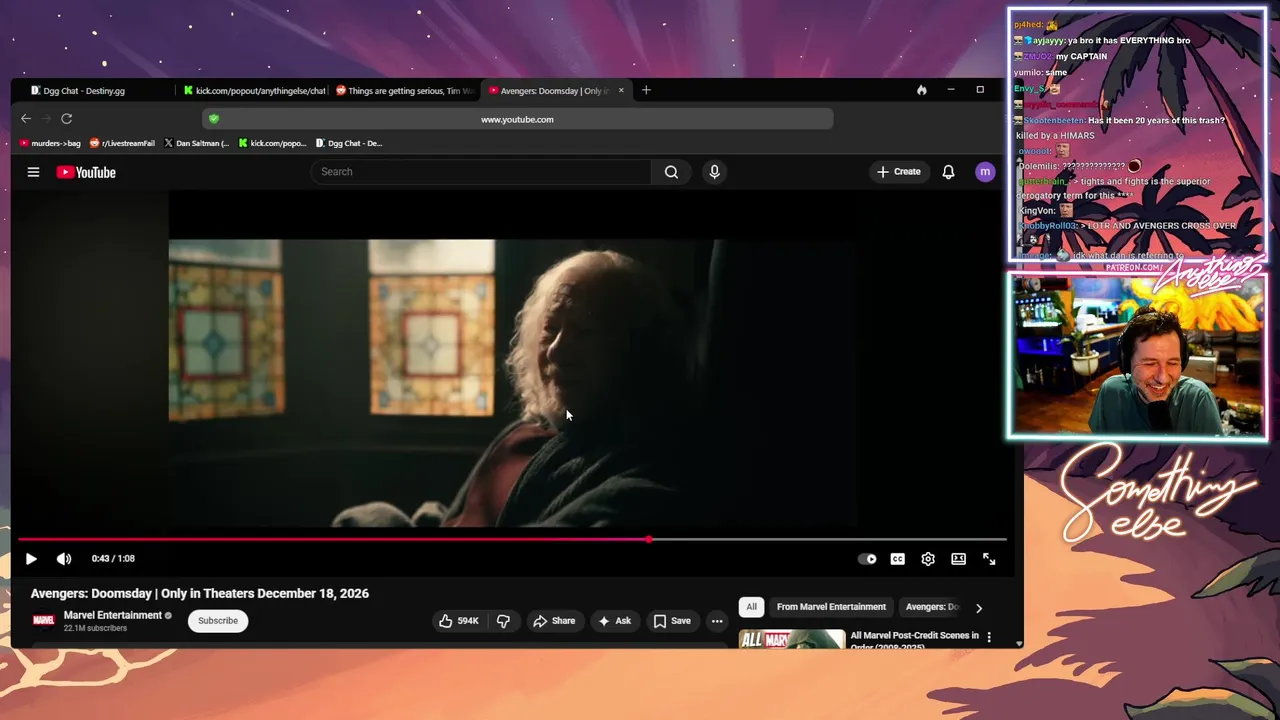Toggle the autoplay switch in the player
The image size is (1280, 720).
point(867,559)
